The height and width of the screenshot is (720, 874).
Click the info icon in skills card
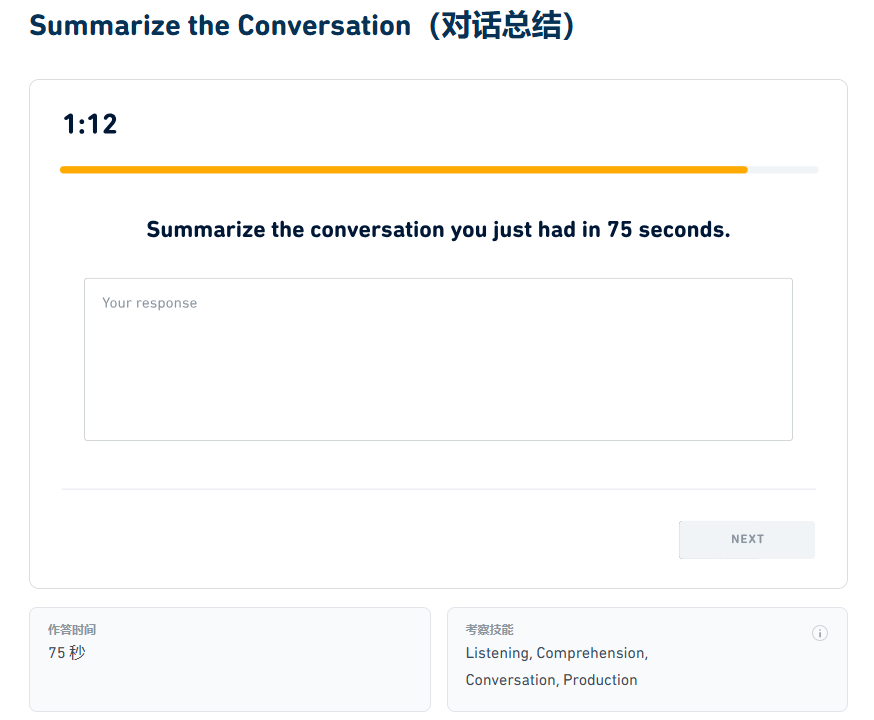click(x=820, y=633)
